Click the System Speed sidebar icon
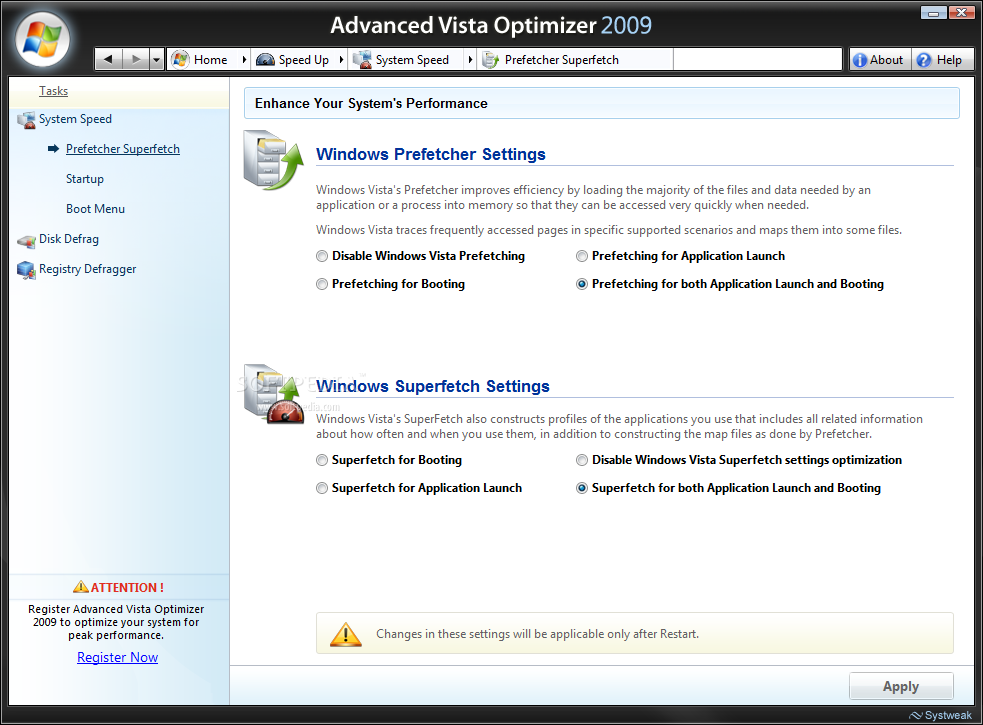 click(x=26, y=120)
